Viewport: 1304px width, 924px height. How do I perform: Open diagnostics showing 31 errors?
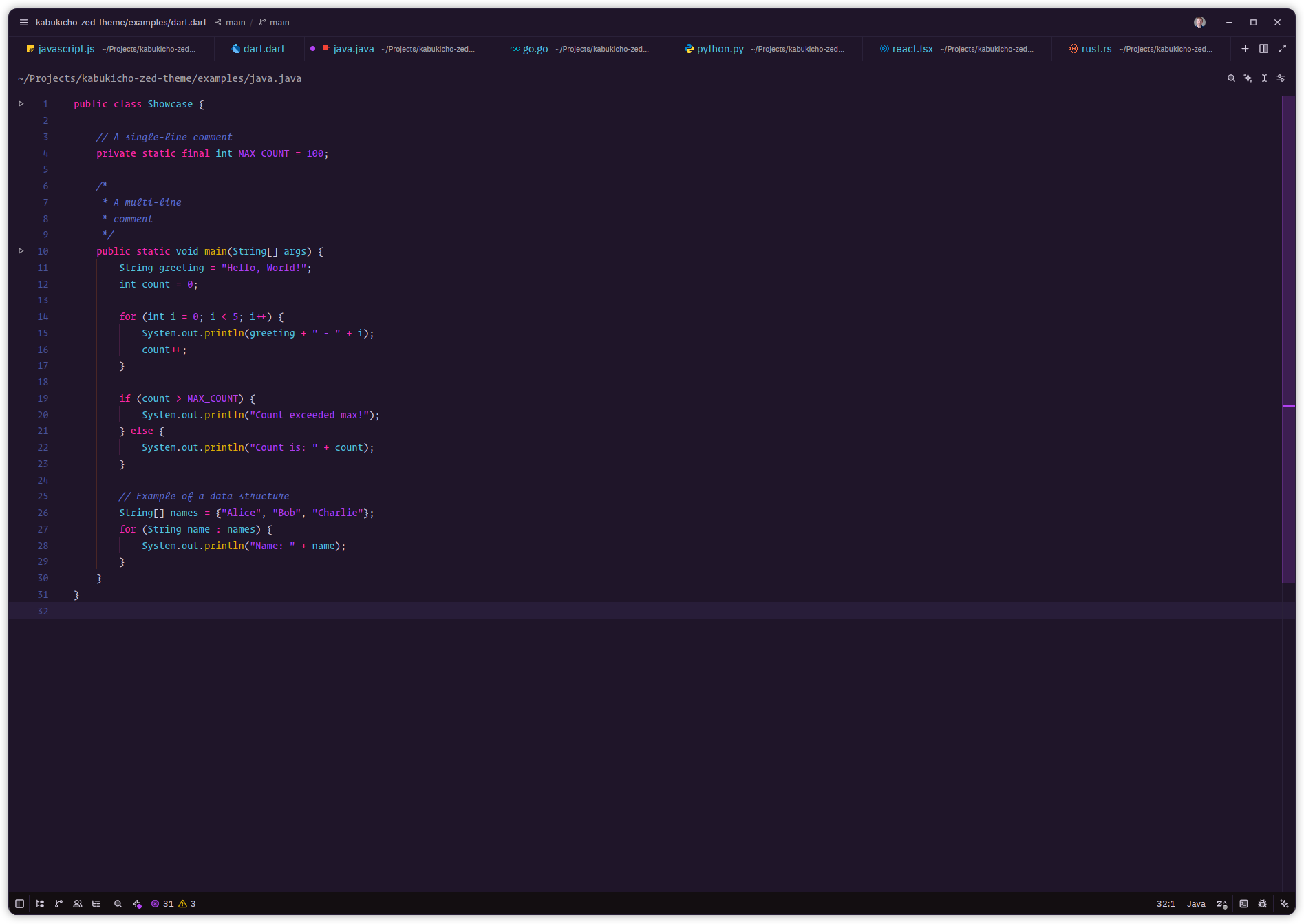(162, 904)
